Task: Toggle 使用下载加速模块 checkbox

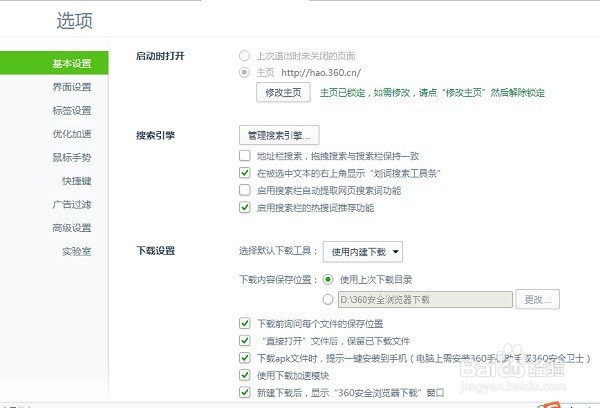Action: (245, 375)
